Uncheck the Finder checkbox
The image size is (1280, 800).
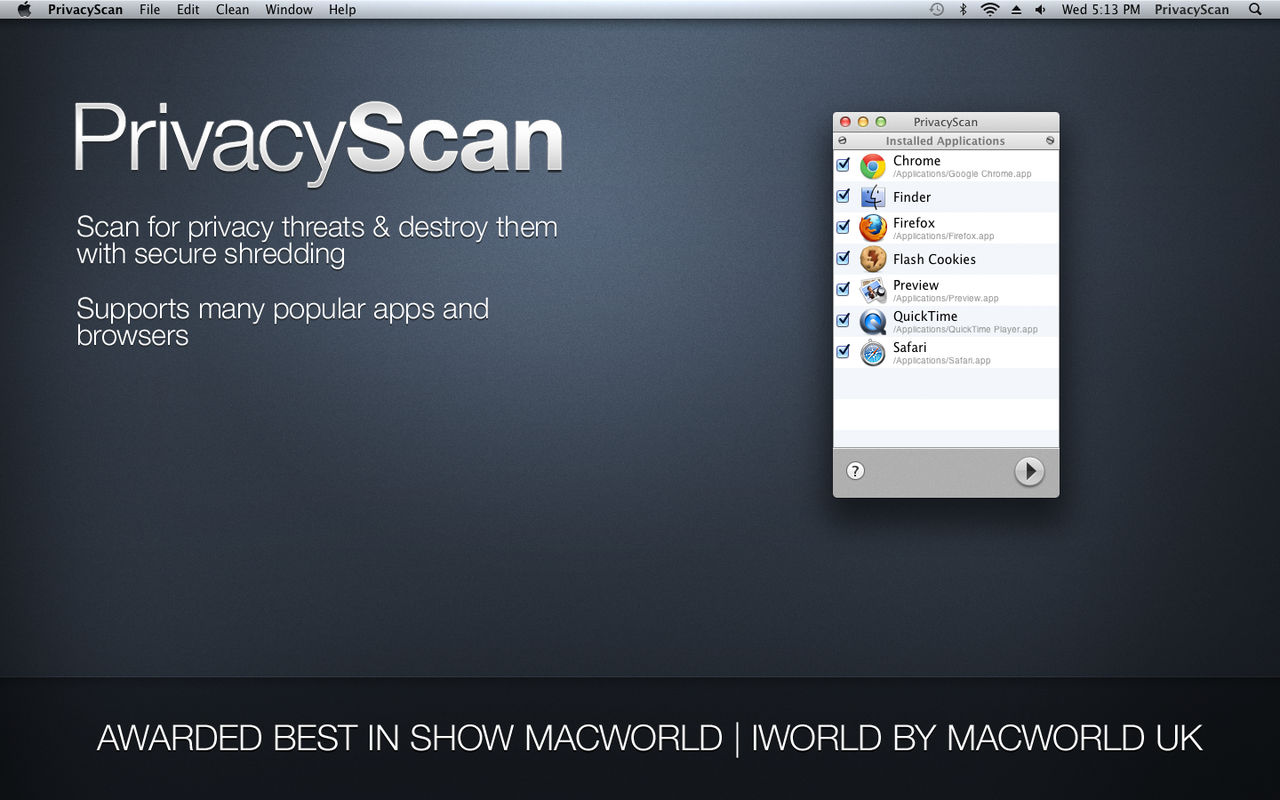(x=843, y=196)
